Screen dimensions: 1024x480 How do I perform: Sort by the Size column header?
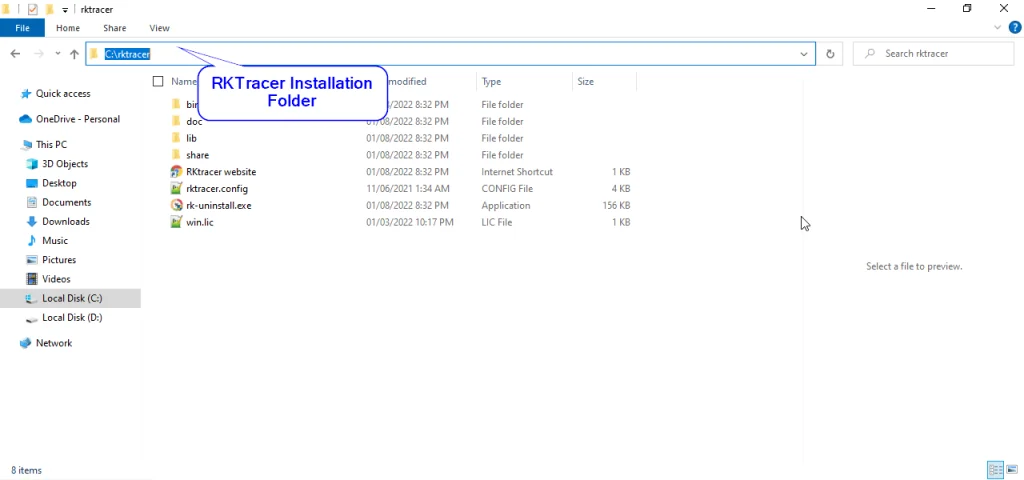tap(586, 82)
